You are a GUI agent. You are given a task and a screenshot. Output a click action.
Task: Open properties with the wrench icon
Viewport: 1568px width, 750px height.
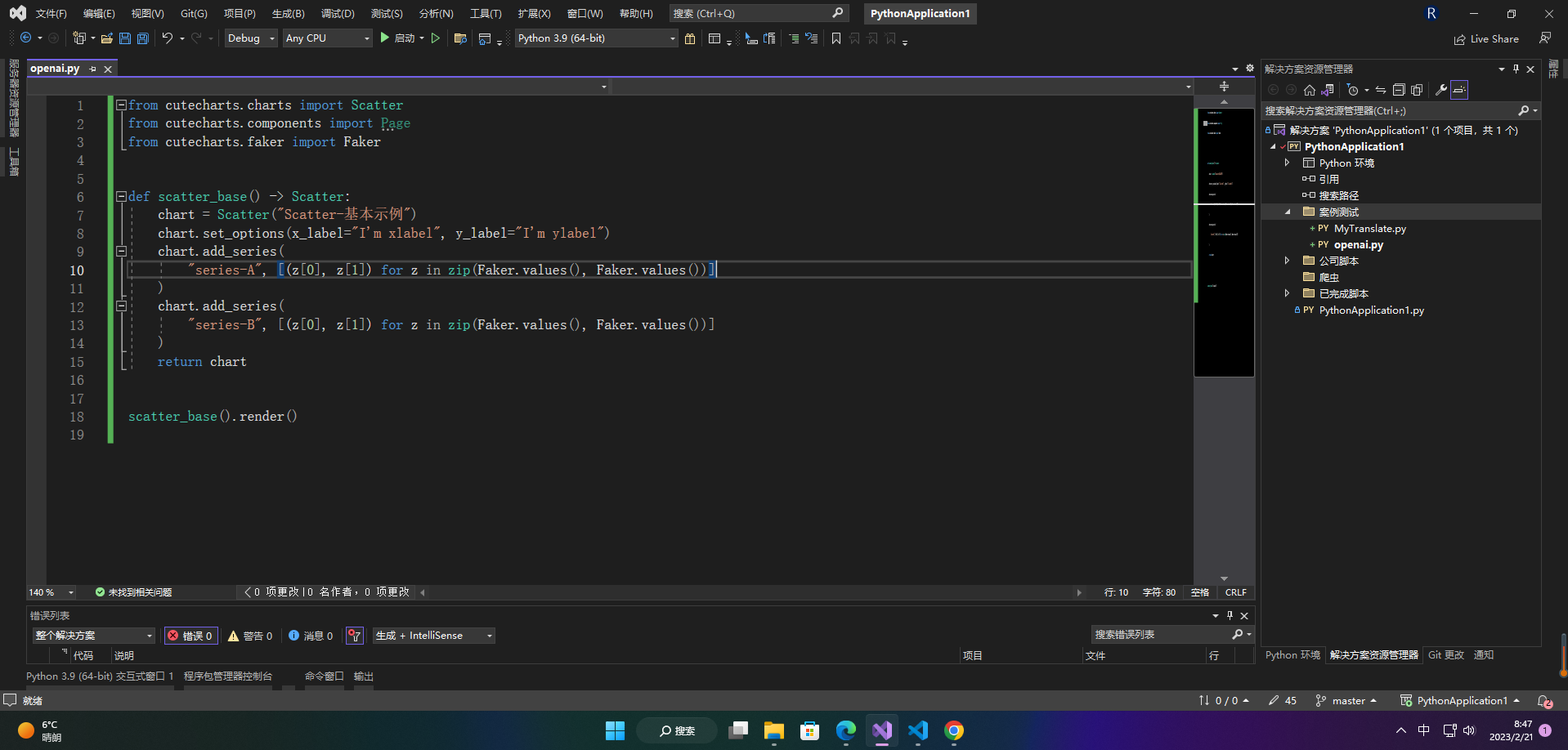coord(1441,90)
